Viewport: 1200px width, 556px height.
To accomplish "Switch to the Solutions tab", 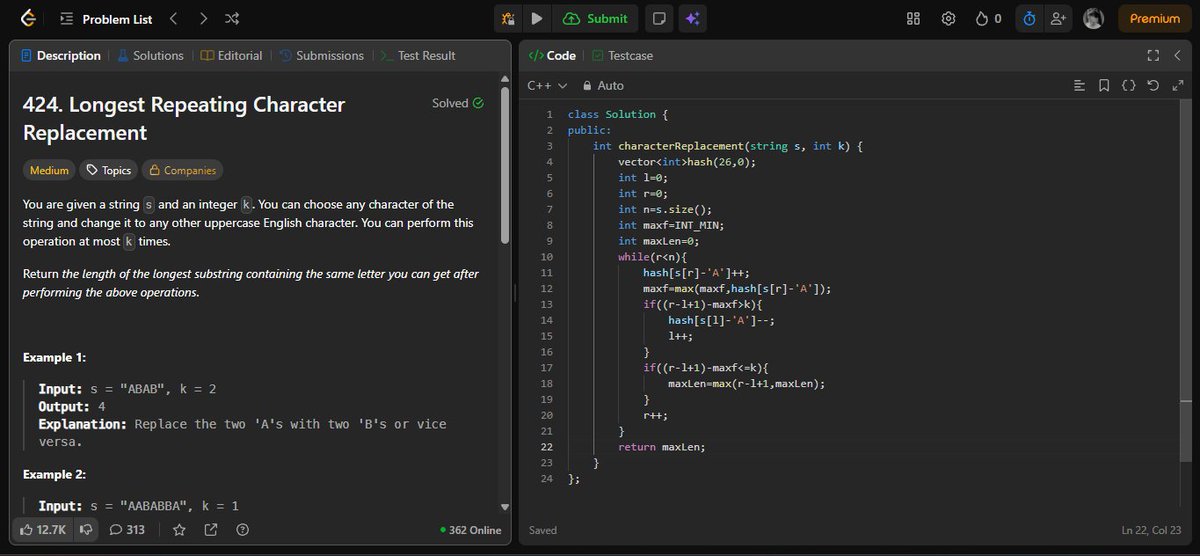I will pyautogui.click(x=151, y=56).
